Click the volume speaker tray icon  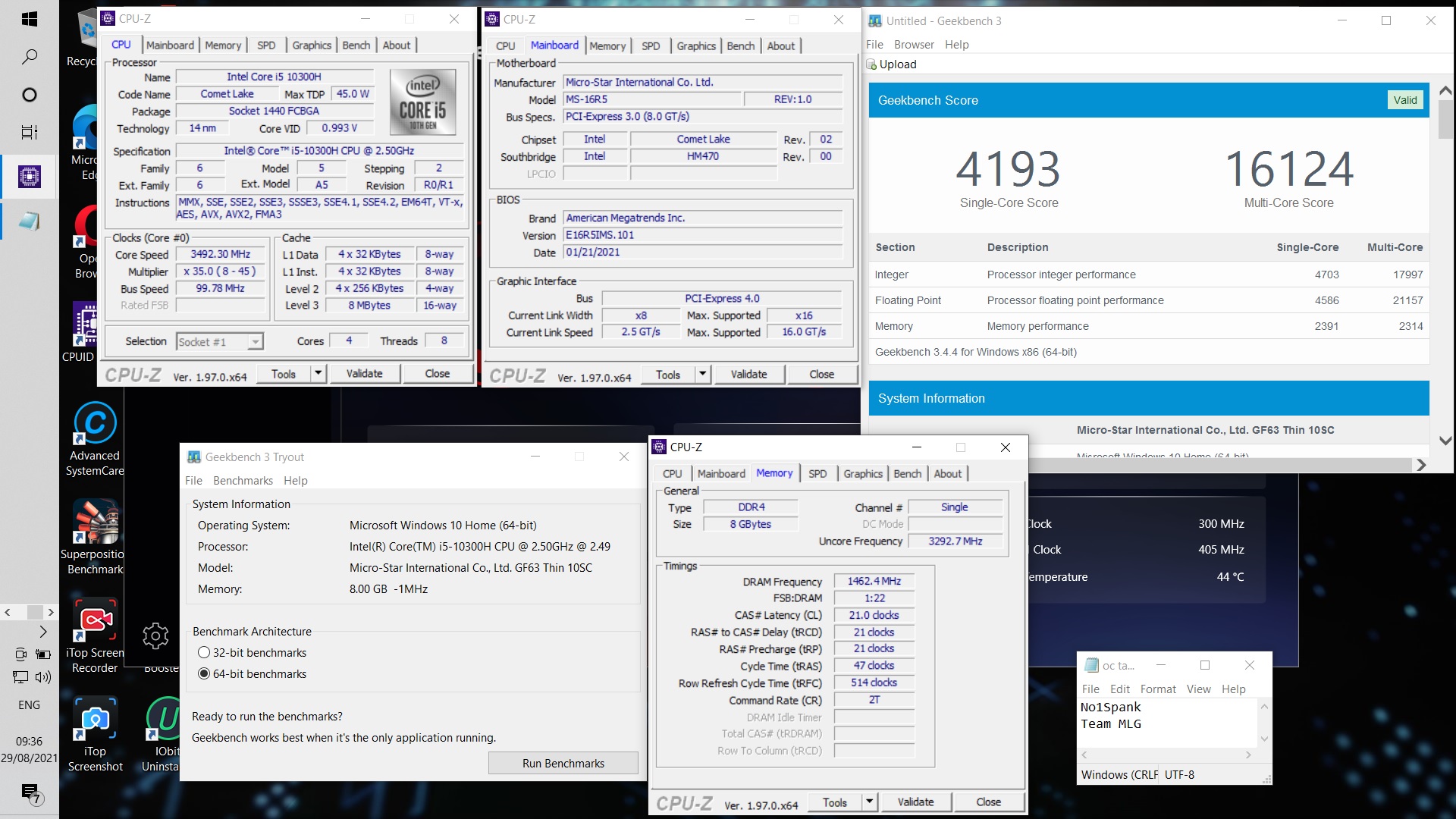(43, 677)
